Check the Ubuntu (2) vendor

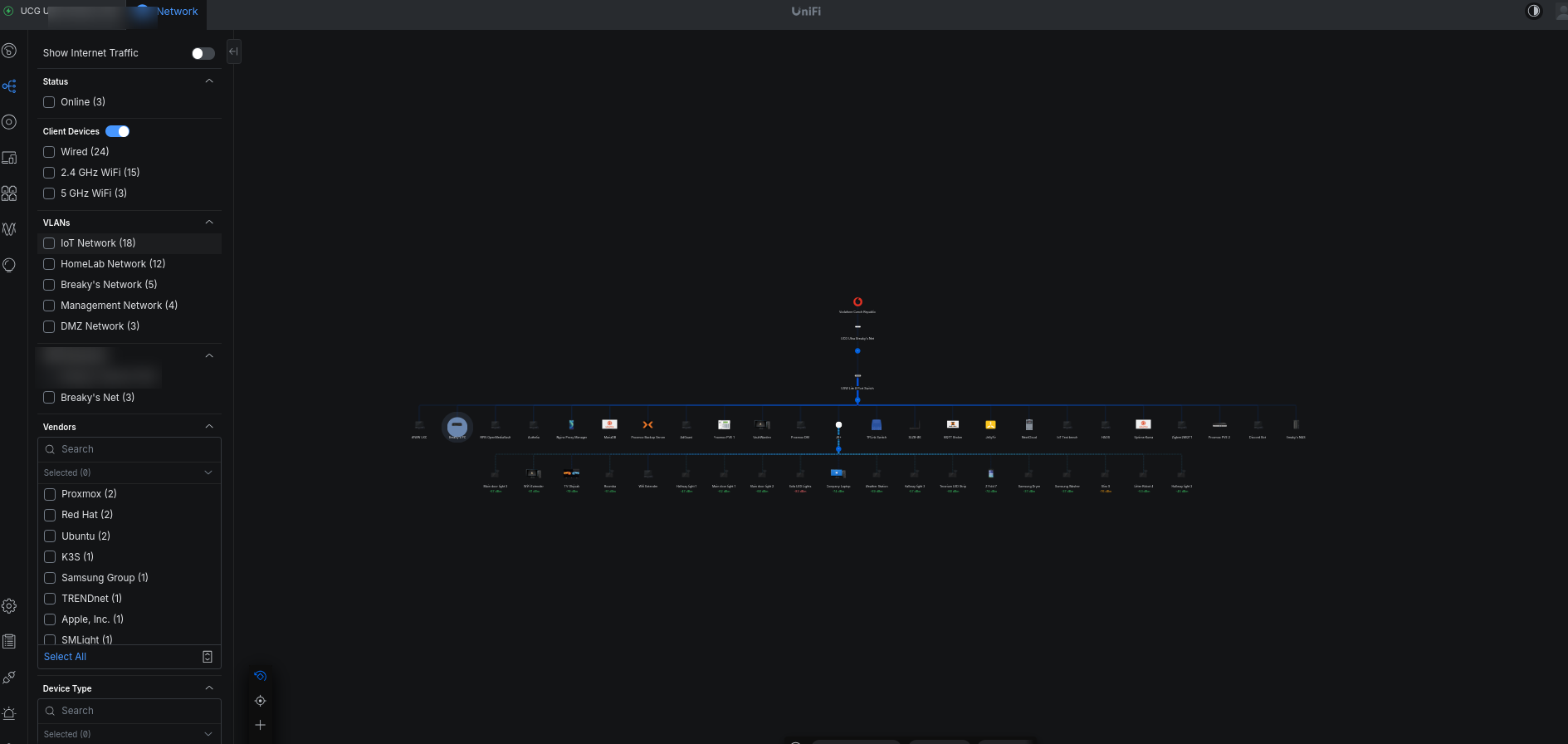50,536
